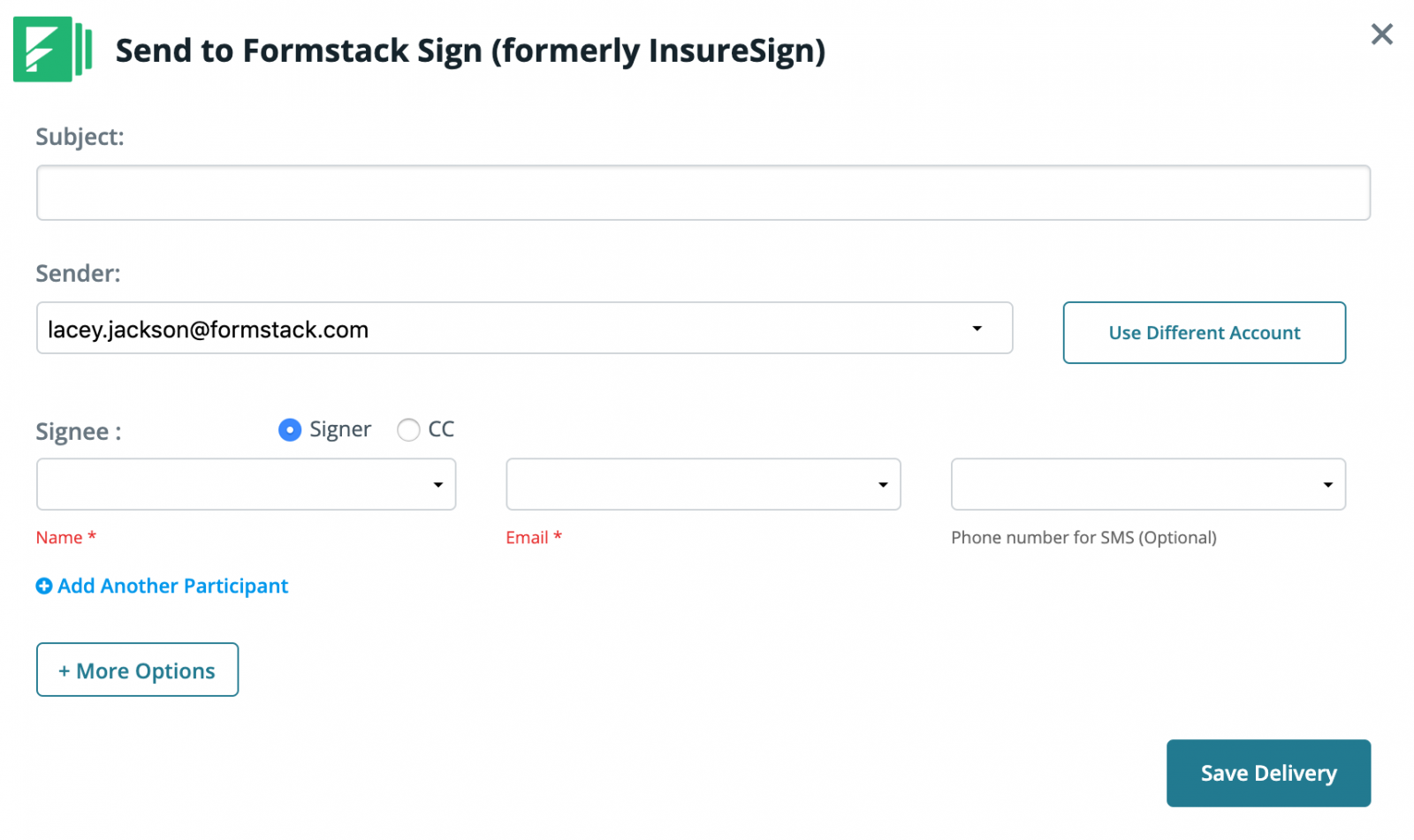Image resolution: width=1414 pixels, height=840 pixels.
Task: Select the Signer radio button
Action: [x=290, y=430]
